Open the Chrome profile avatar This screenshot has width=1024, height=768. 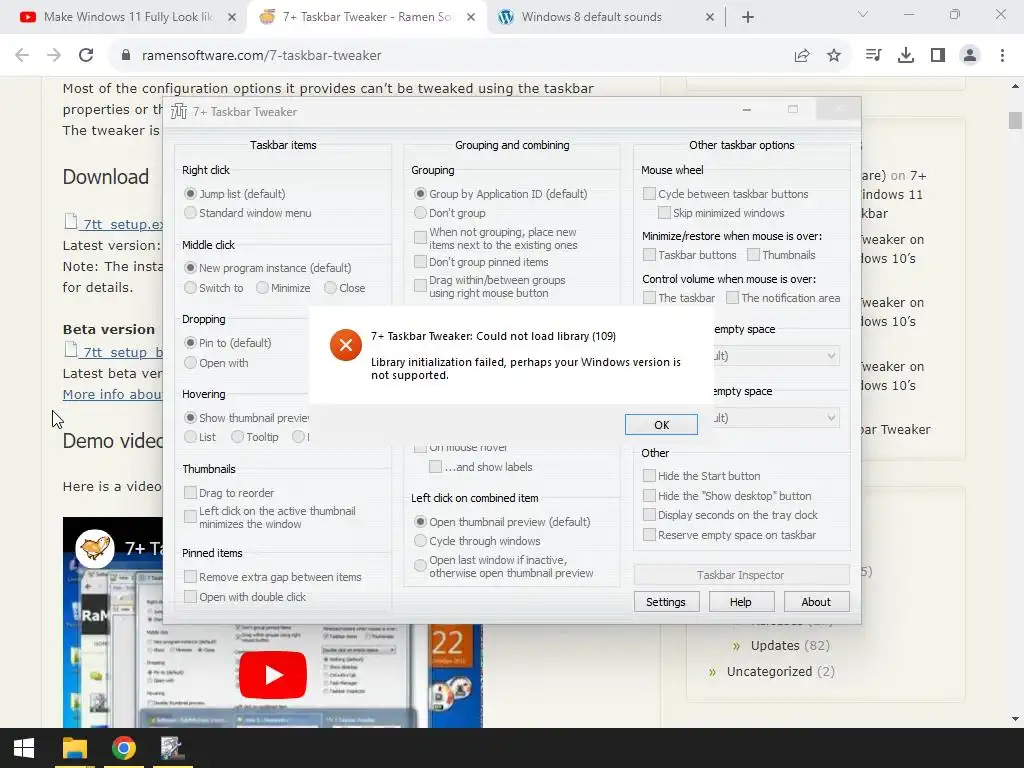[x=970, y=56]
